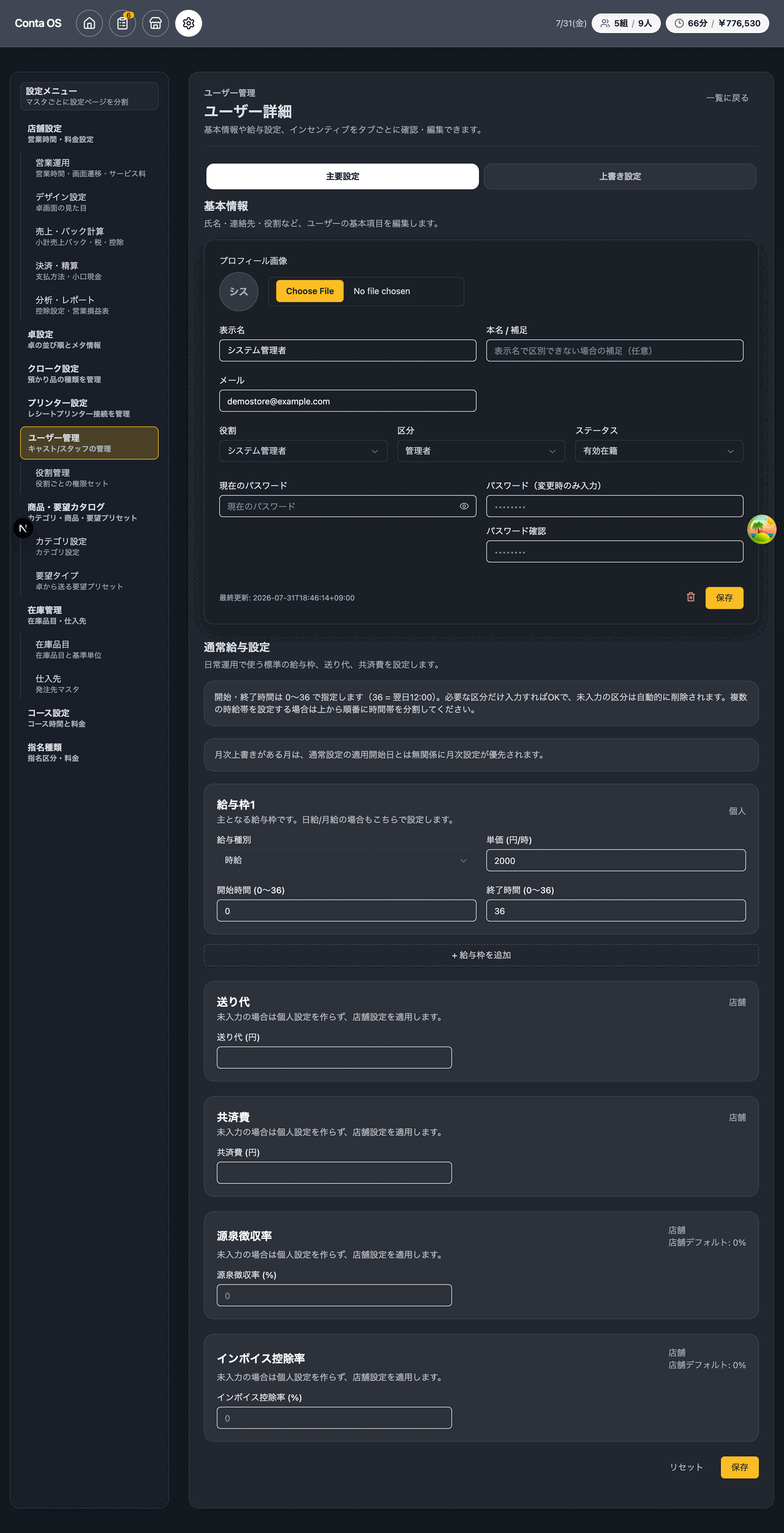Click the 最終更新 timestamp text

click(x=287, y=598)
